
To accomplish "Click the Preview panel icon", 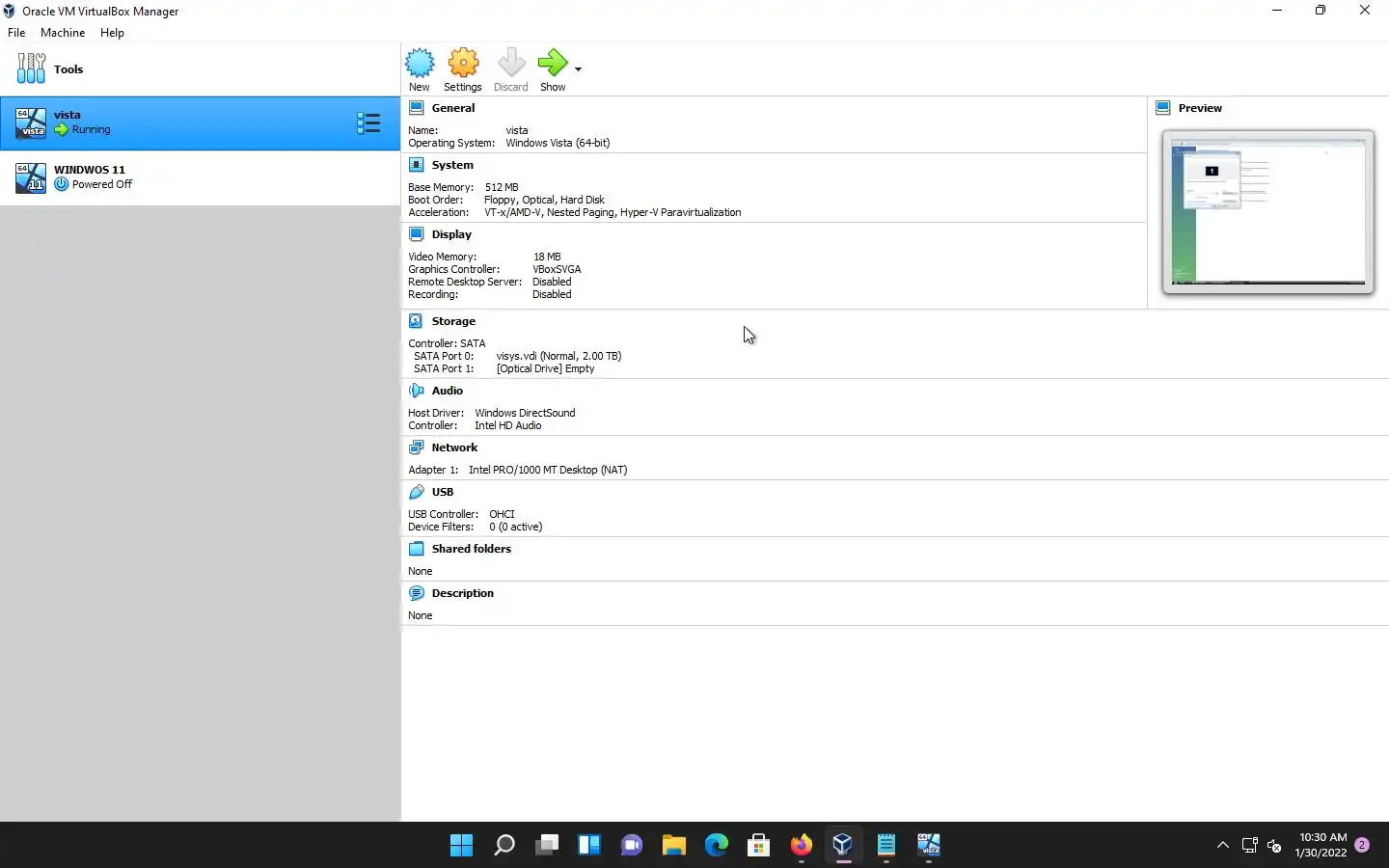I will pos(1163,108).
